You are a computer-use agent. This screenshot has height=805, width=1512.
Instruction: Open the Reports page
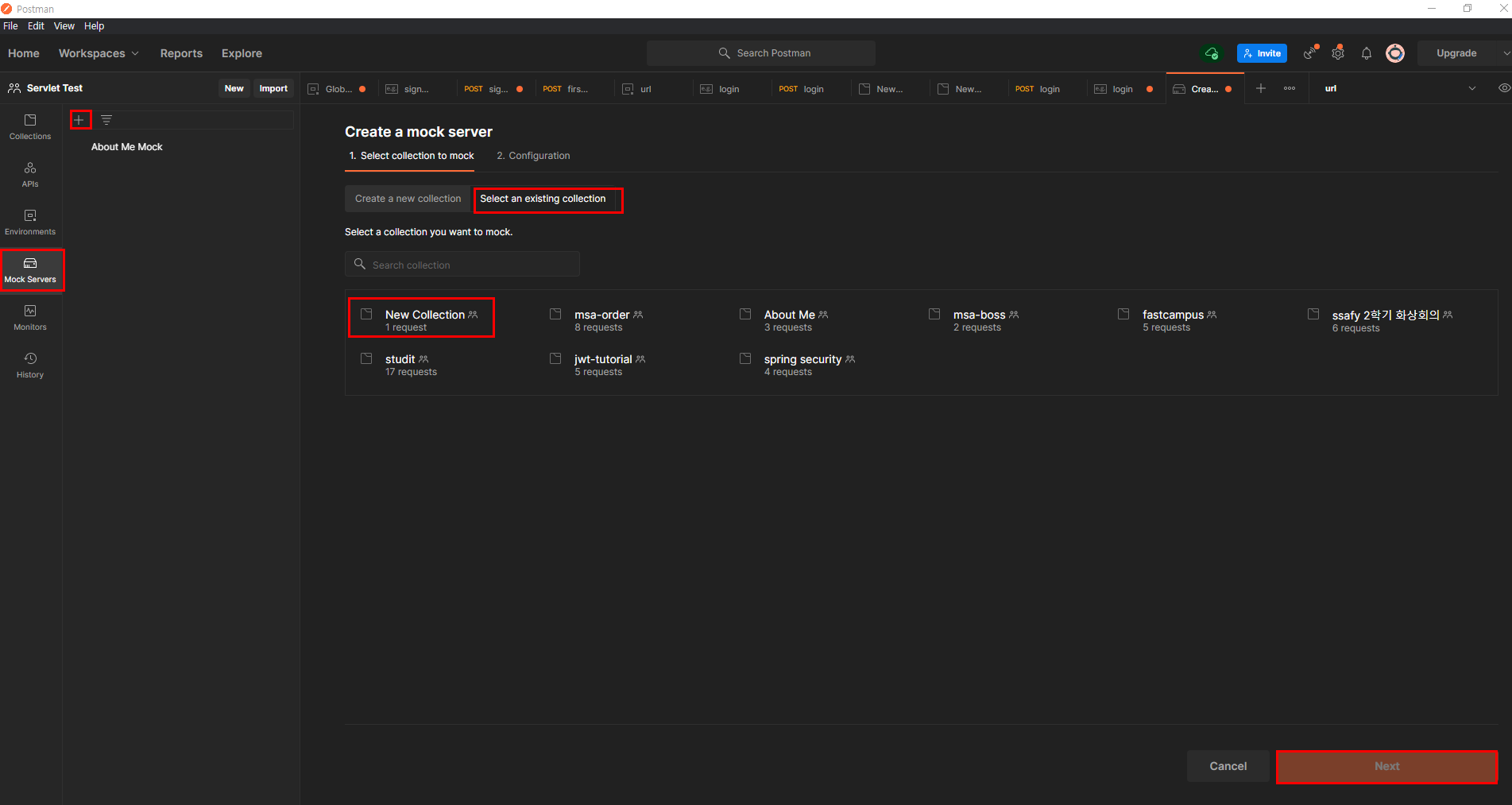pos(181,53)
